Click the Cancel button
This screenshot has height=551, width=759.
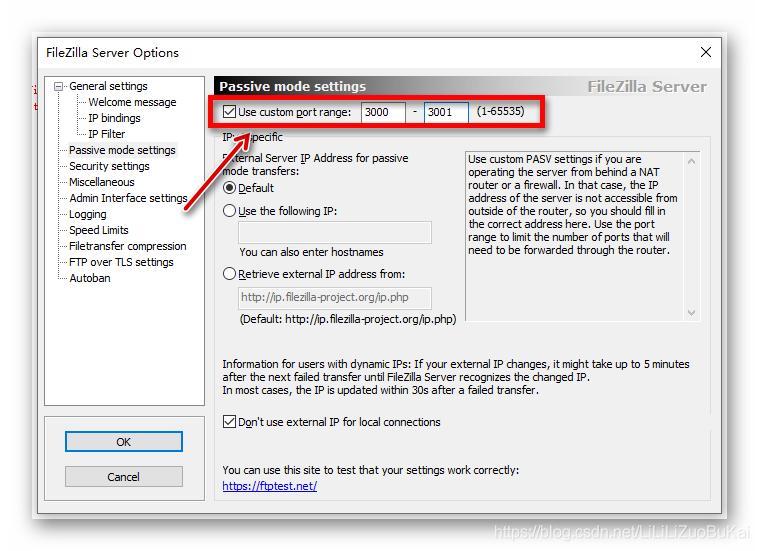click(x=124, y=476)
